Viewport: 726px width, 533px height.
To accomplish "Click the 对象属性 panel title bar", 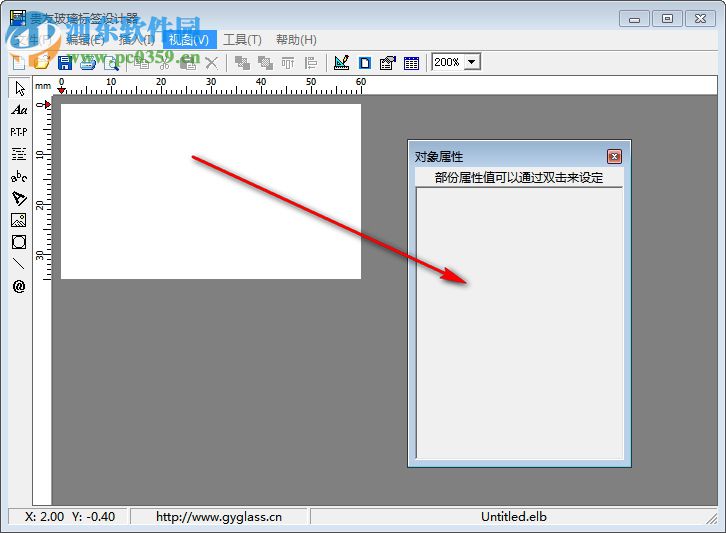I will 509,157.
